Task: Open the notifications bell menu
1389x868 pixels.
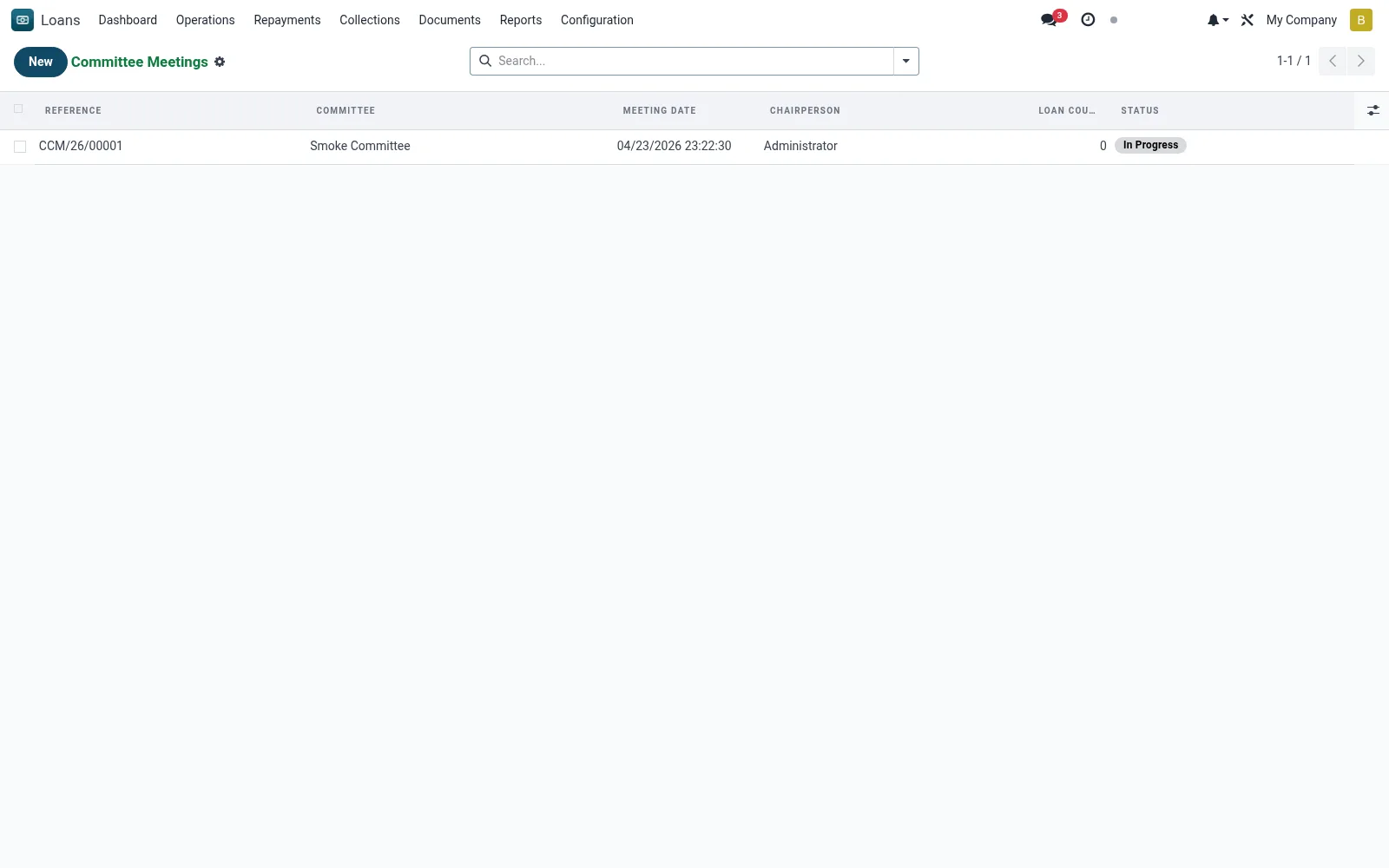Action: [1217, 20]
